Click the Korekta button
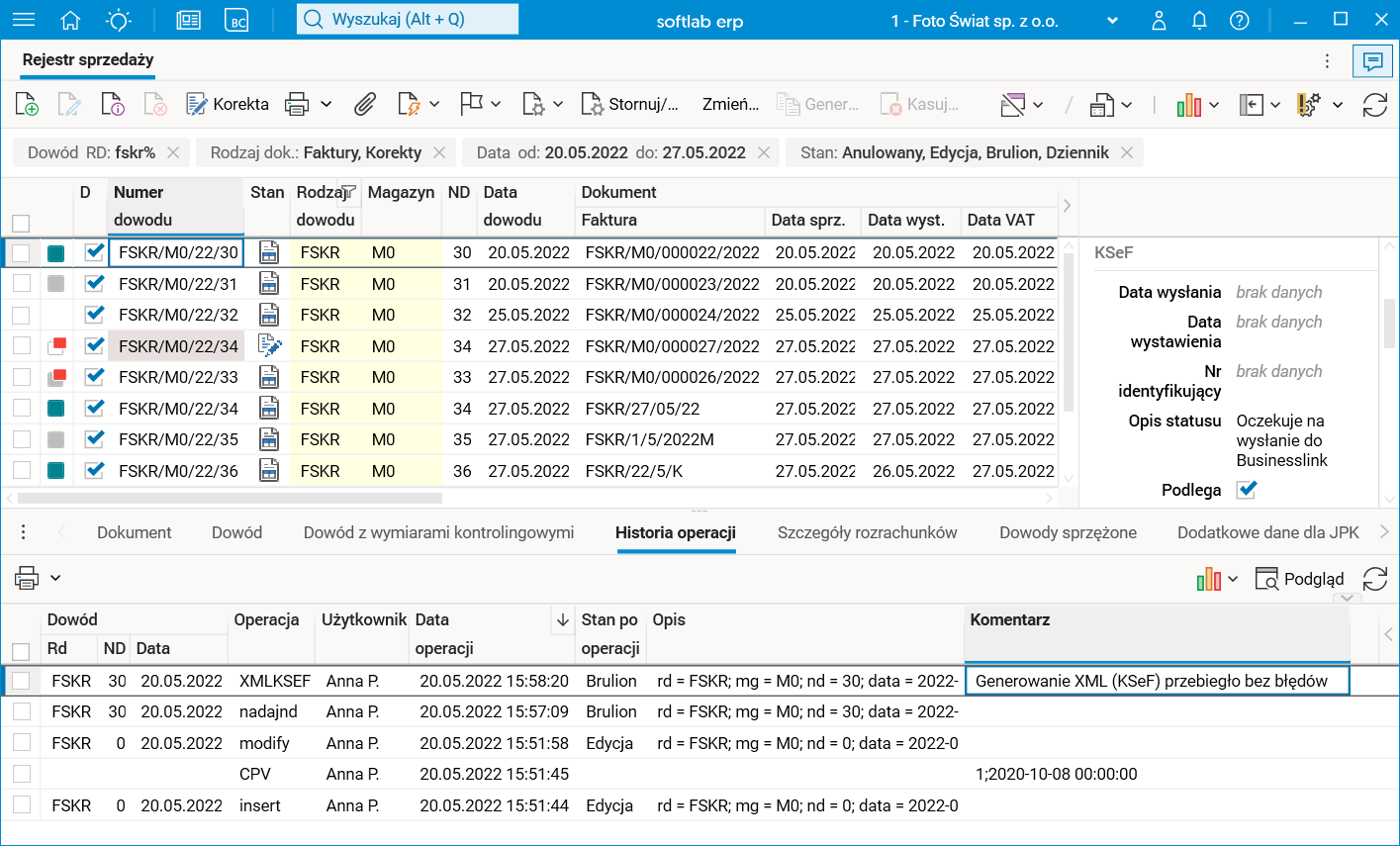The width and height of the screenshot is (1400, 846). [x=228, y=104]
